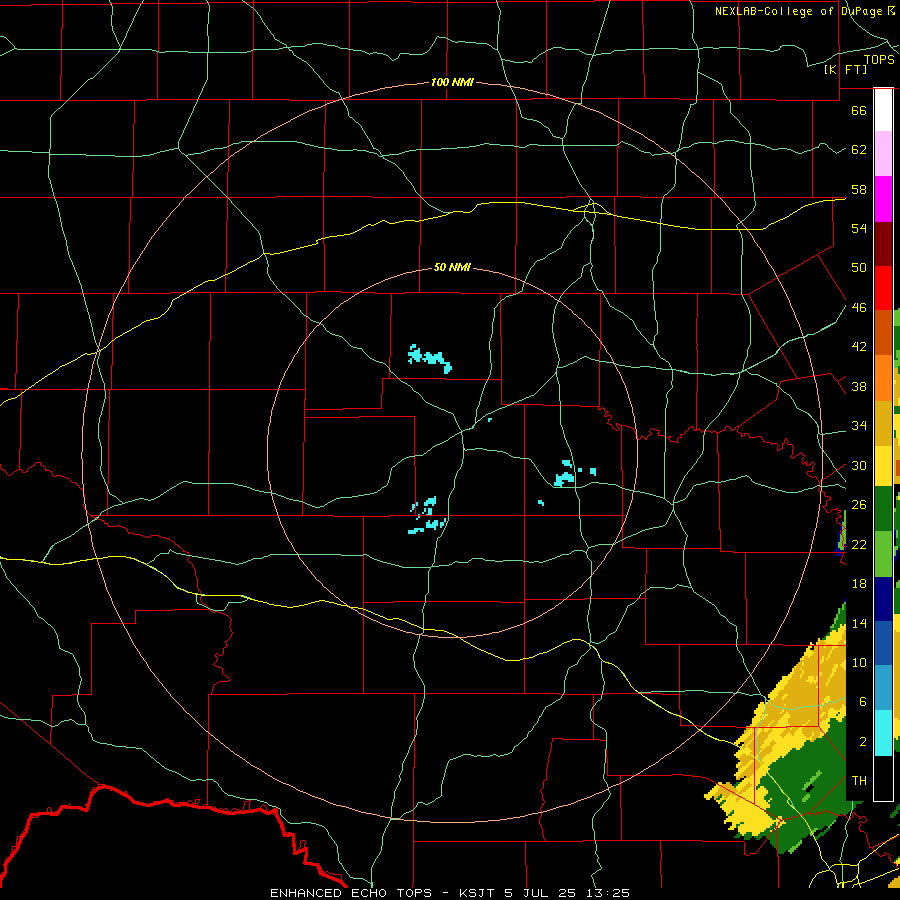
Task: Click the "K FT" units label
Action: (x=845, y=69)
